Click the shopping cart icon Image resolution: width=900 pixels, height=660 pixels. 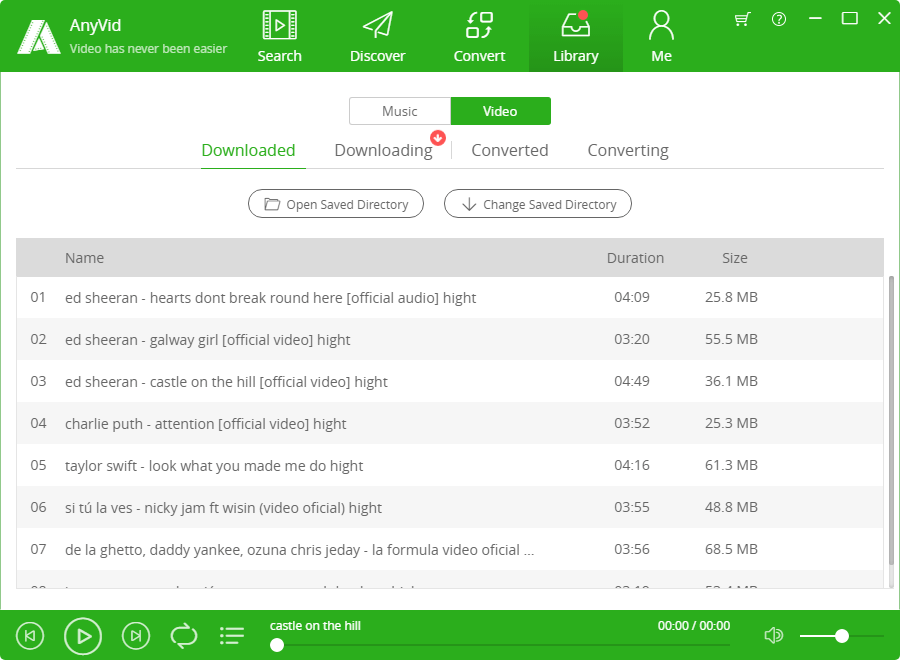click(742, 19)
